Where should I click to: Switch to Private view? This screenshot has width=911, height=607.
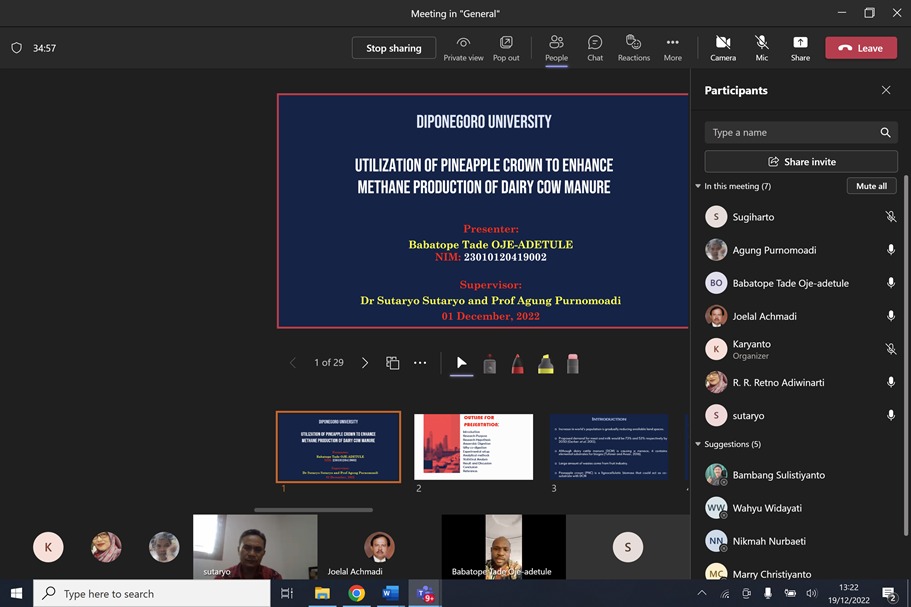tap(463, 47)
